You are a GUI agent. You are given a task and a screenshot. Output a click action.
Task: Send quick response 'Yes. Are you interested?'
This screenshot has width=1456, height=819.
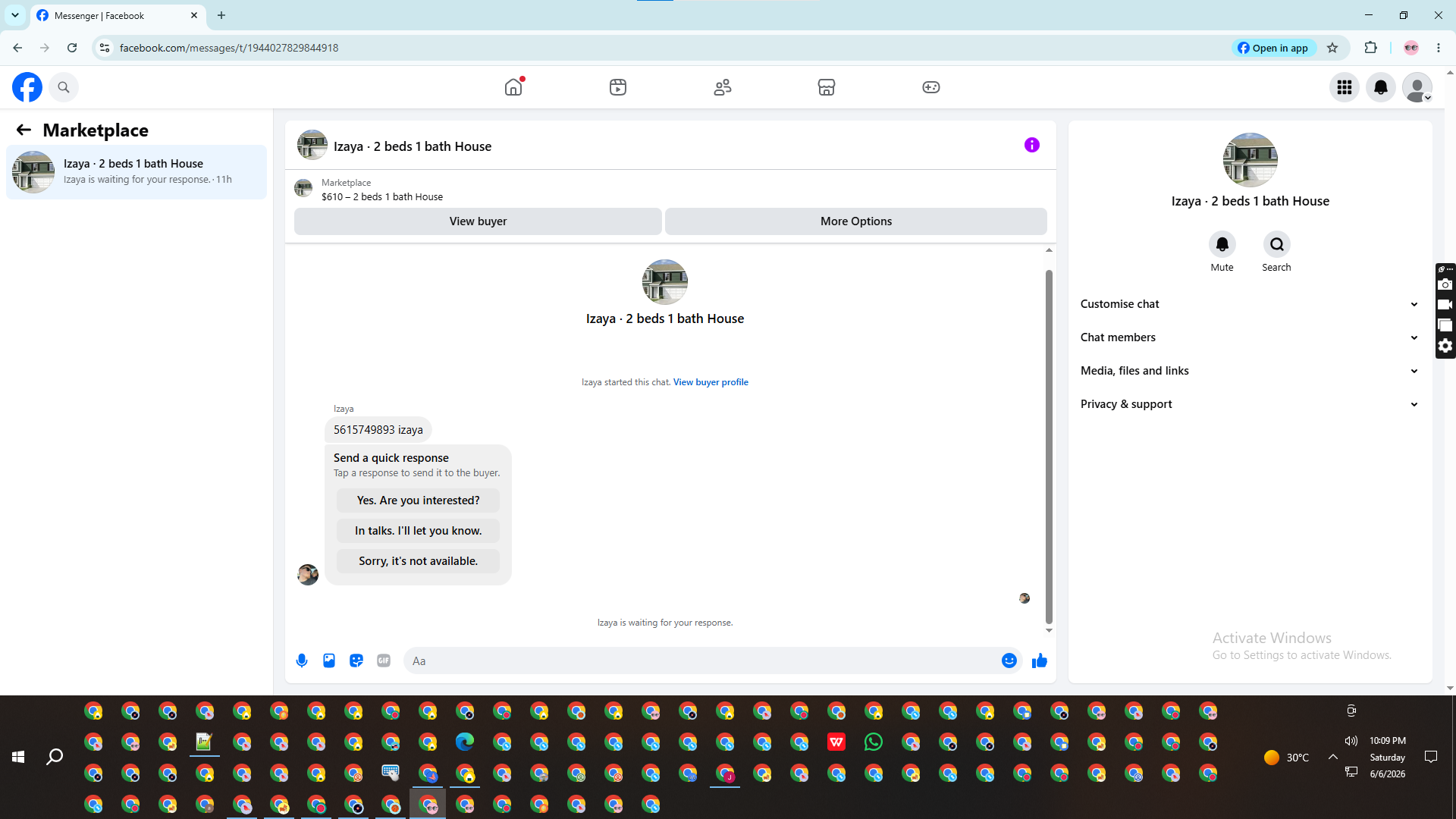click(x=418, y=500)
